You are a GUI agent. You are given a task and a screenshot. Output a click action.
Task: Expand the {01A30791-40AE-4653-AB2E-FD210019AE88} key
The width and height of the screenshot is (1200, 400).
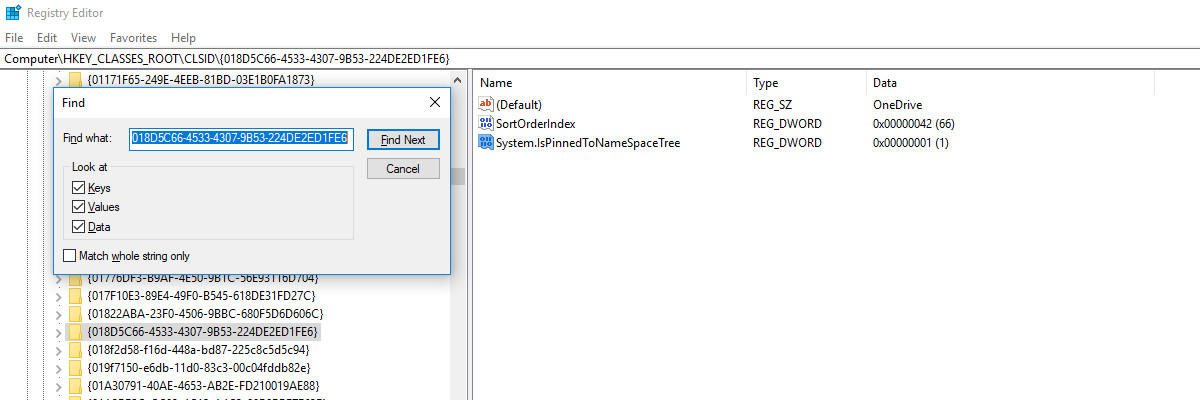pyautogui.click(x=58, y=386)
